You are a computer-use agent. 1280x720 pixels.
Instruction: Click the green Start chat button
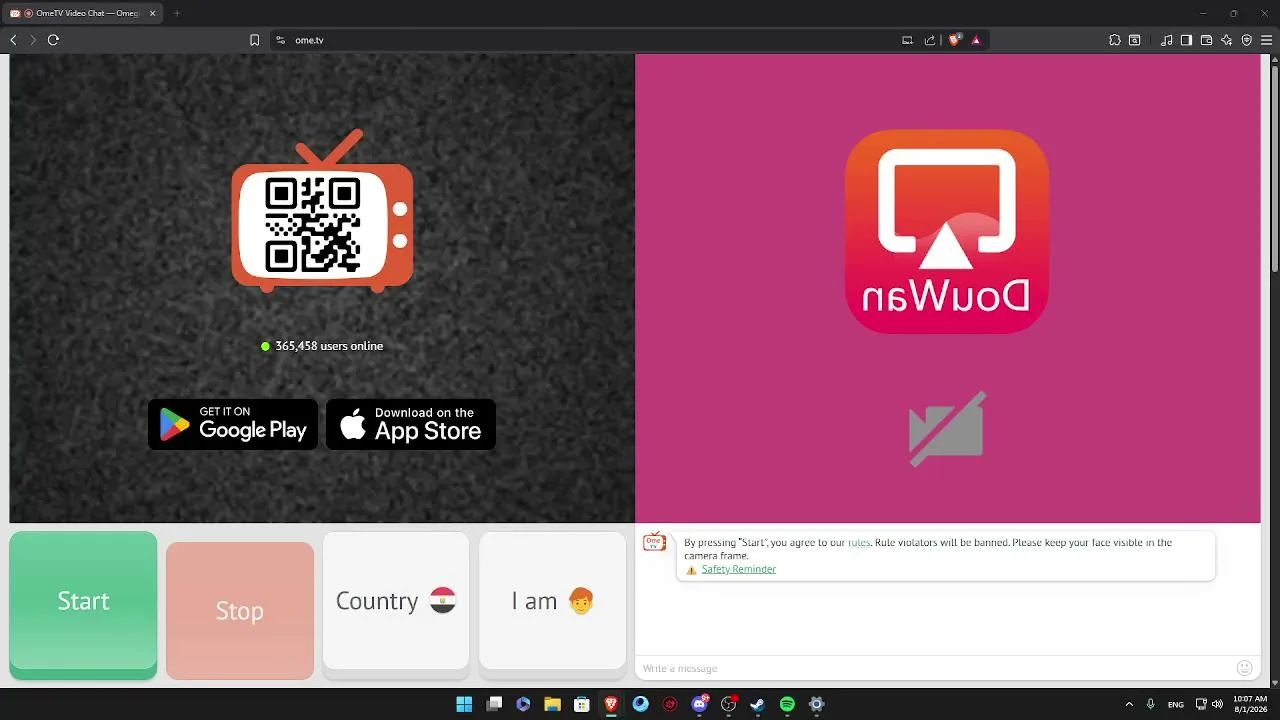tap(83, 604)
